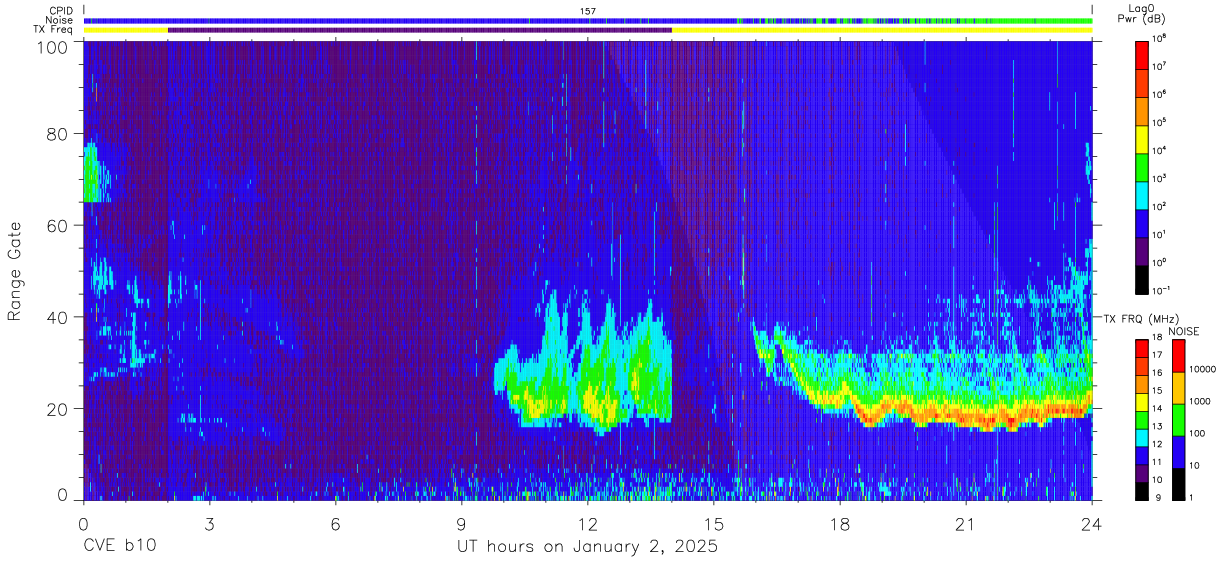Click the TX FRQ (MHz) colorbar title
This screenshot has width=1228, height=567.
(x=1139, y=319)
